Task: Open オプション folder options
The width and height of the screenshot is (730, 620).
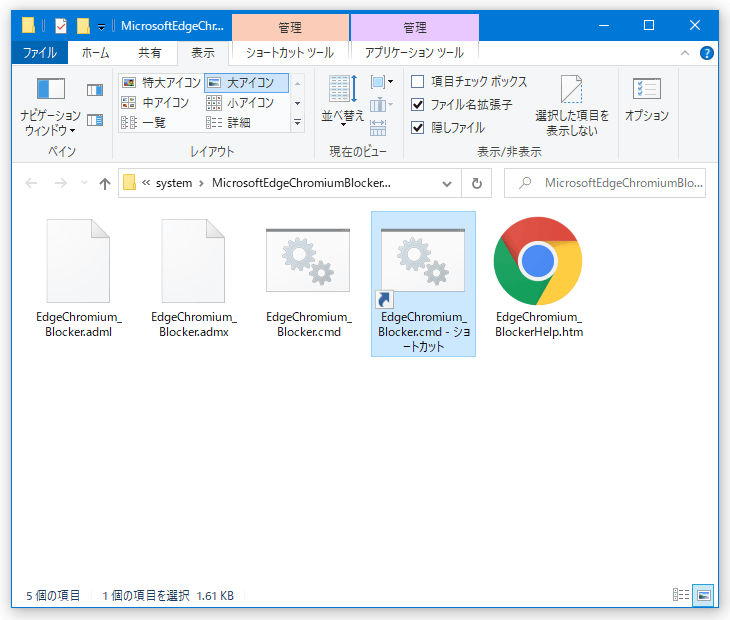Action: coord(647,100)
